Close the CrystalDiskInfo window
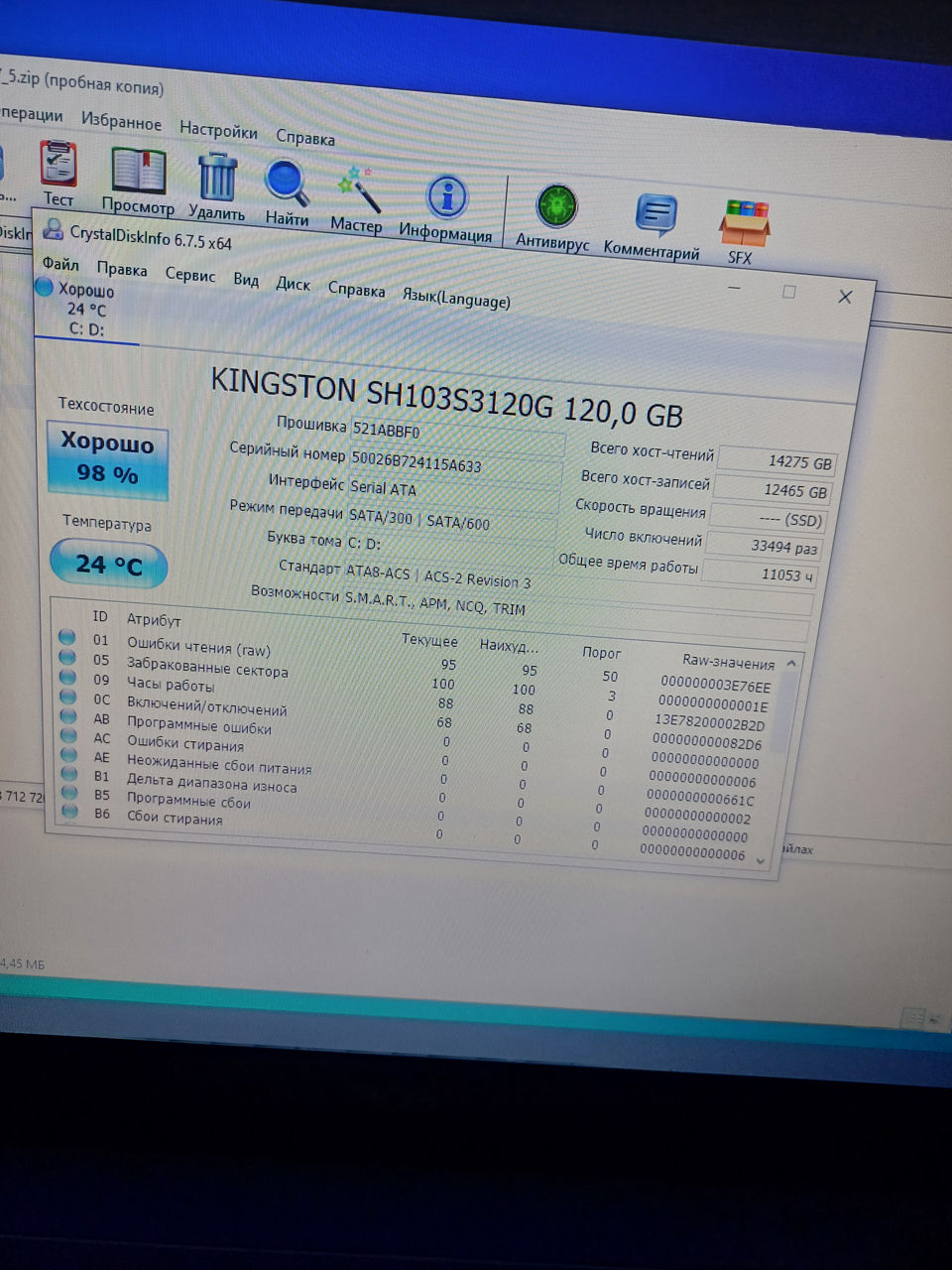Screen dimensions: 952x1270 (845, 297)
